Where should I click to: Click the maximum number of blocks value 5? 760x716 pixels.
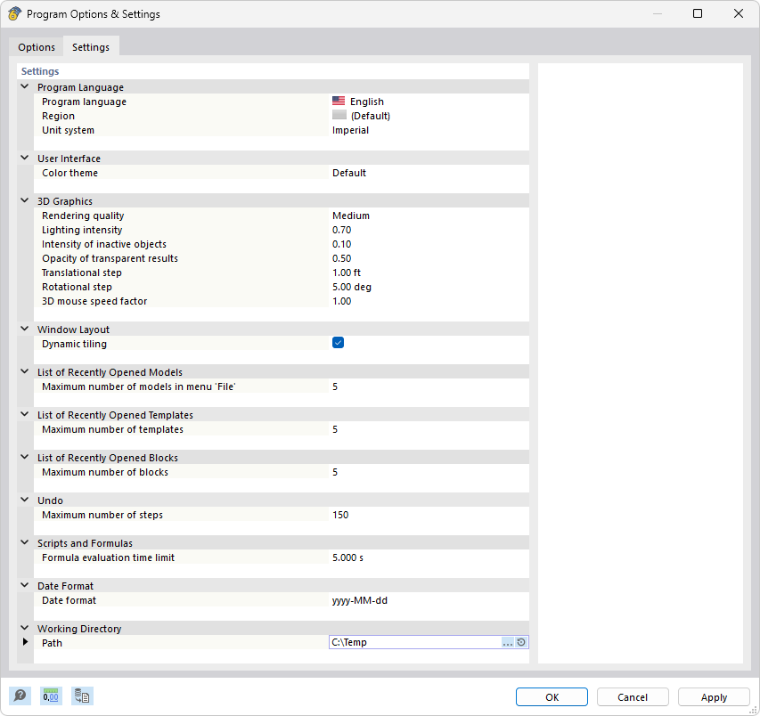click(335, 472)
